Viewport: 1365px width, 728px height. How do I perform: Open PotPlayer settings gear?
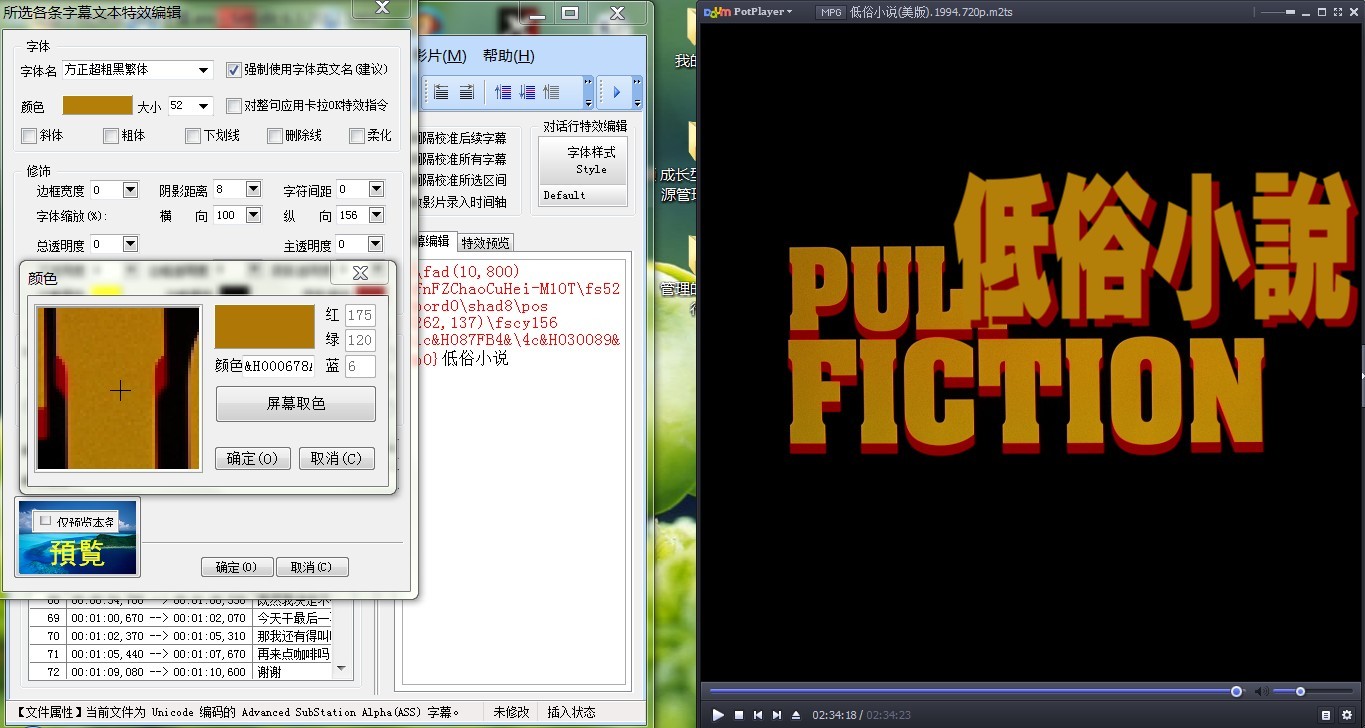click(x=1346, y=715)
